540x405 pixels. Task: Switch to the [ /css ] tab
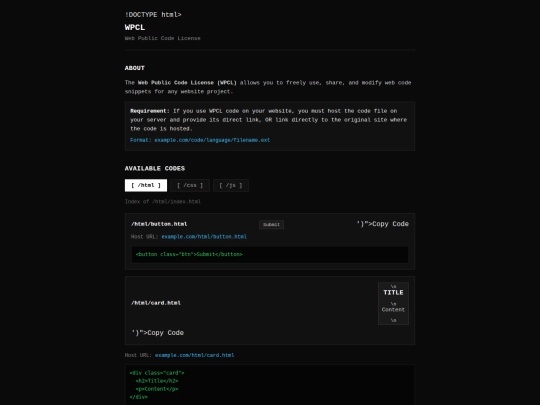tap(190, 185)
